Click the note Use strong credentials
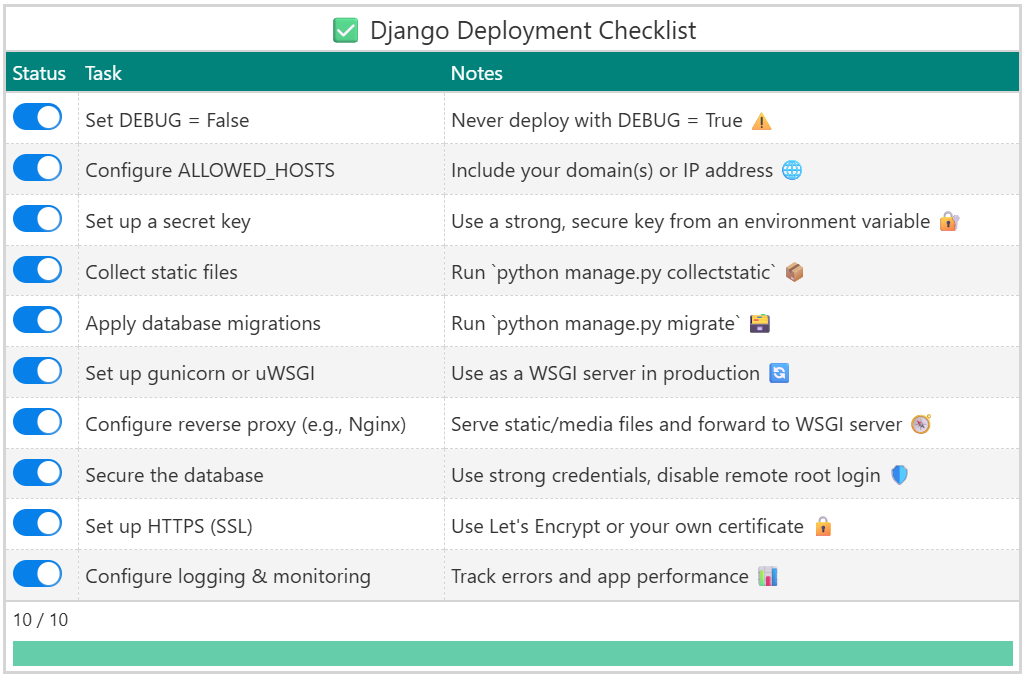The width and height of the screenshot is (1025, 677). coord(666,475)
